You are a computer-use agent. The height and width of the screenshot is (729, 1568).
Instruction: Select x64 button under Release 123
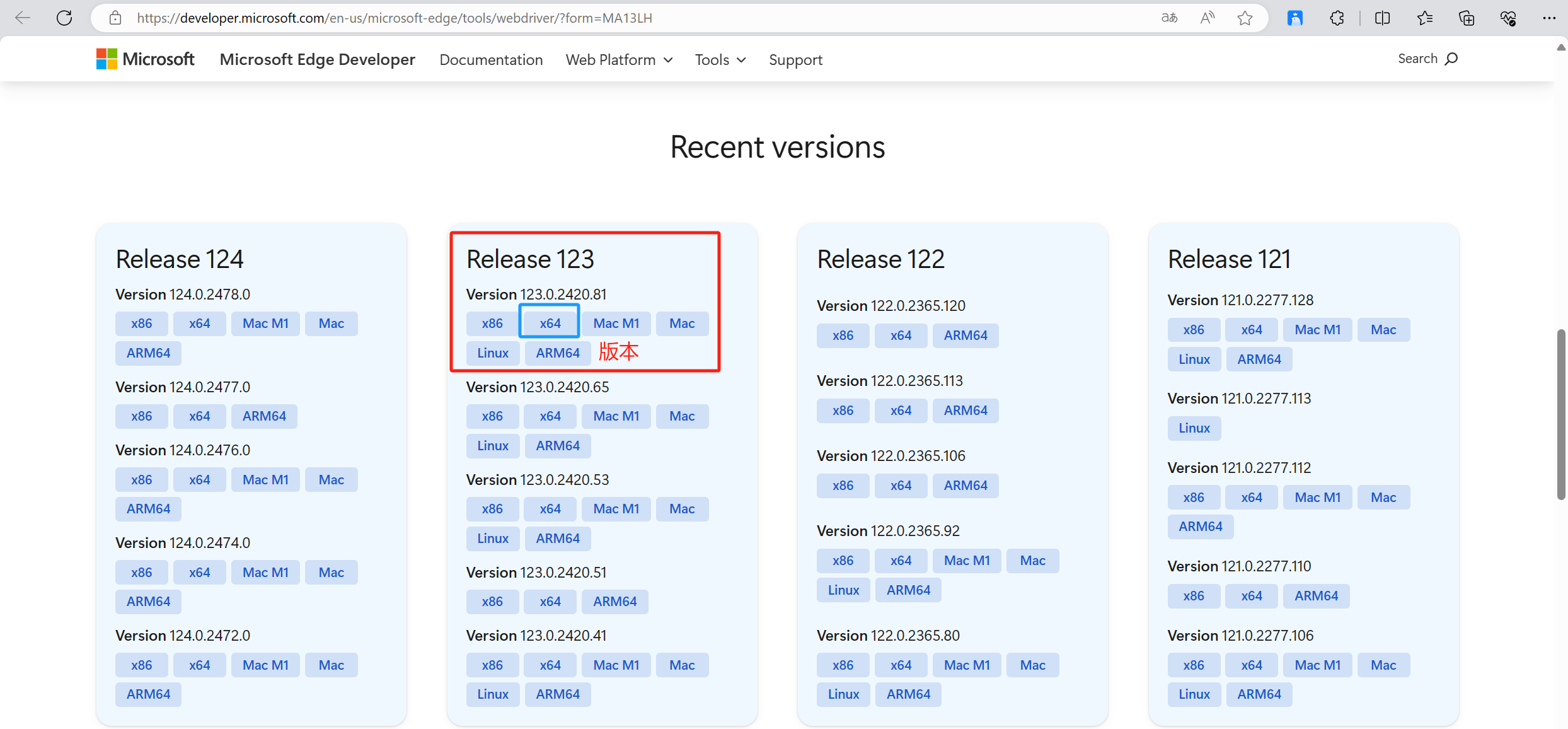[x=549, y=323]
